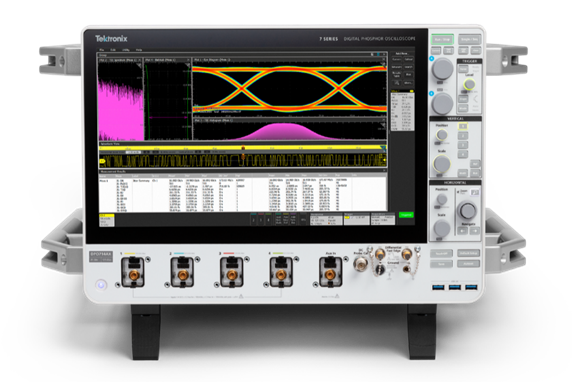Toggle the horizontal Zoom button
The width and height of the screenshot is (572, 382).
coord(475,192)
